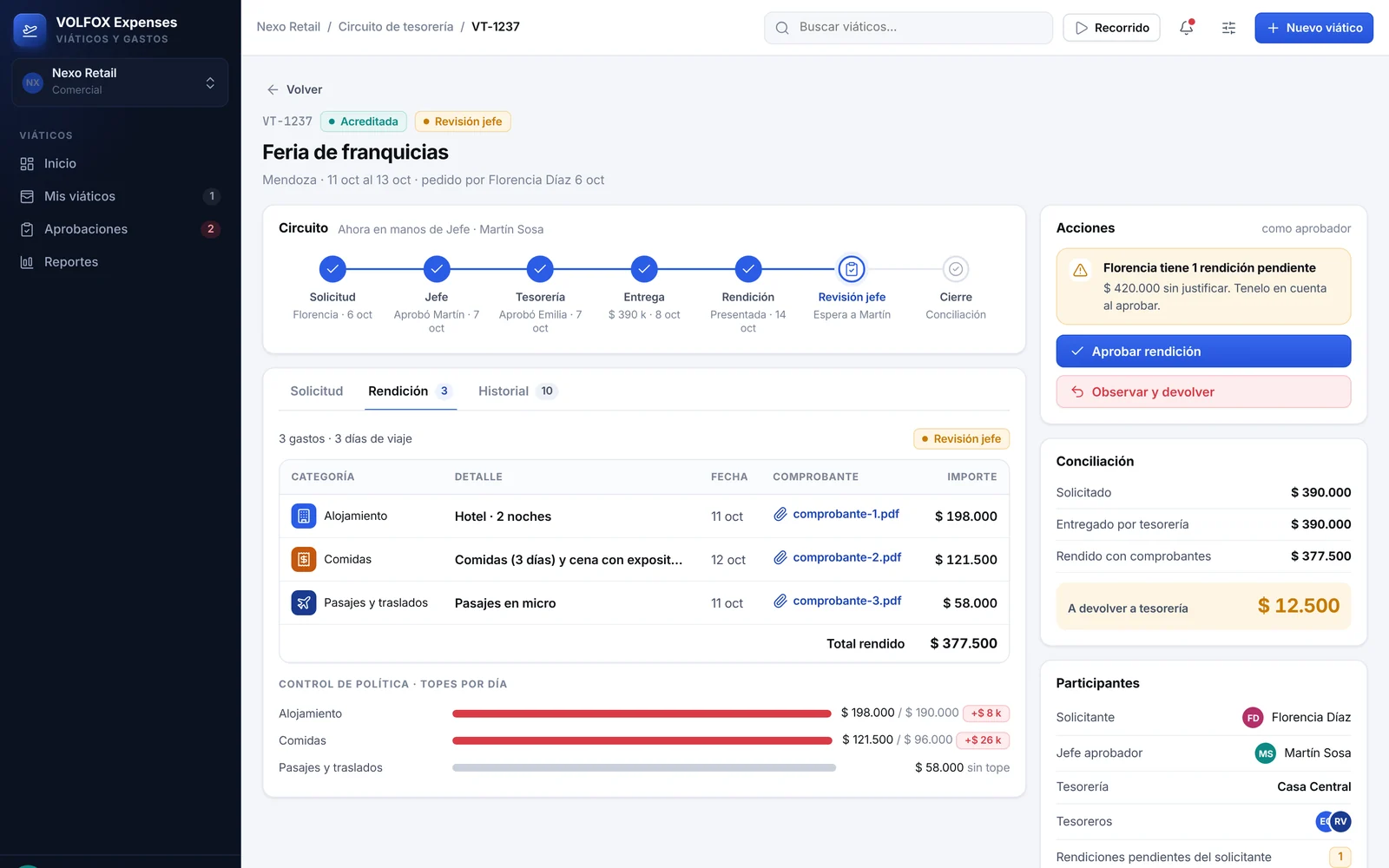
Task: Click the Comidas policy limit bar
Action: pos(642,740)
